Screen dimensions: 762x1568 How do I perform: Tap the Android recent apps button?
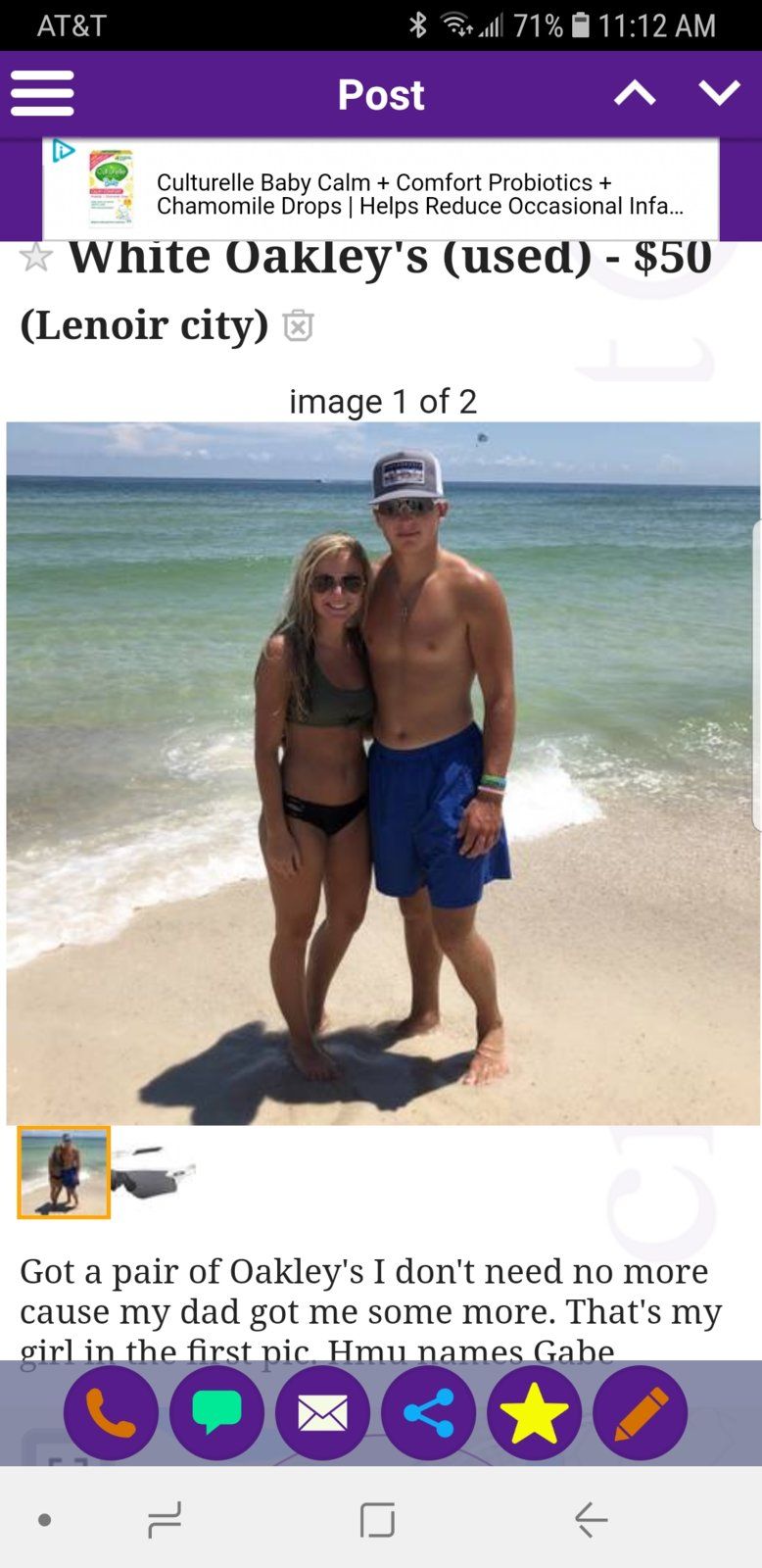tap(165, 1520)
